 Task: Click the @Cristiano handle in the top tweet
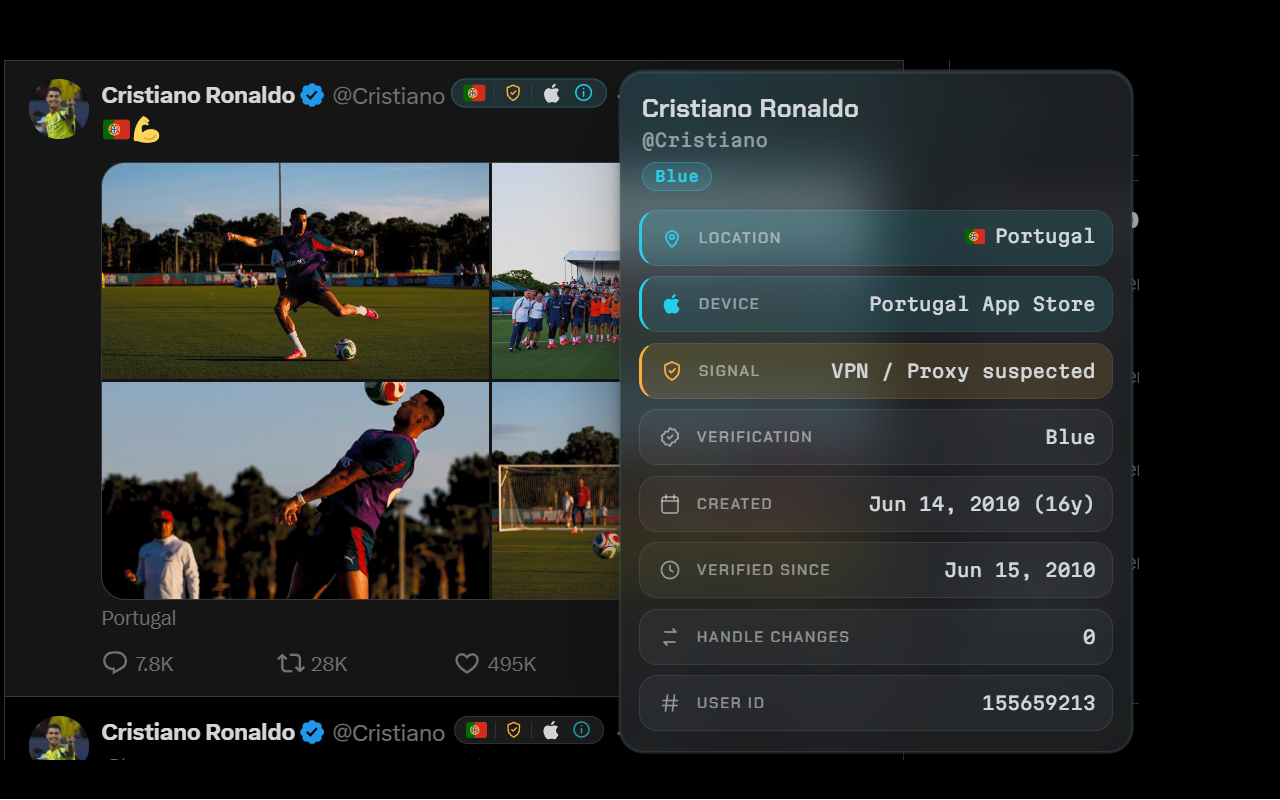[388, 96]
